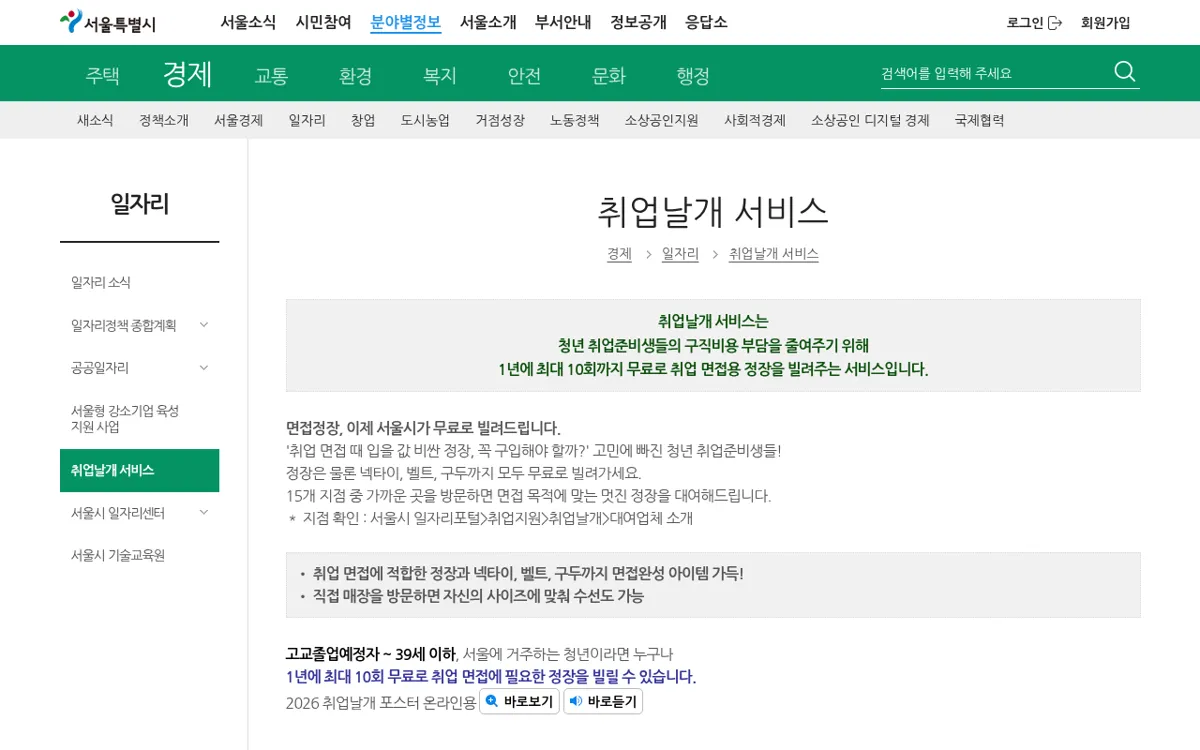1200x750 pixels.
Task: Open 정책소개 submenu item
Action: [164, 120]
